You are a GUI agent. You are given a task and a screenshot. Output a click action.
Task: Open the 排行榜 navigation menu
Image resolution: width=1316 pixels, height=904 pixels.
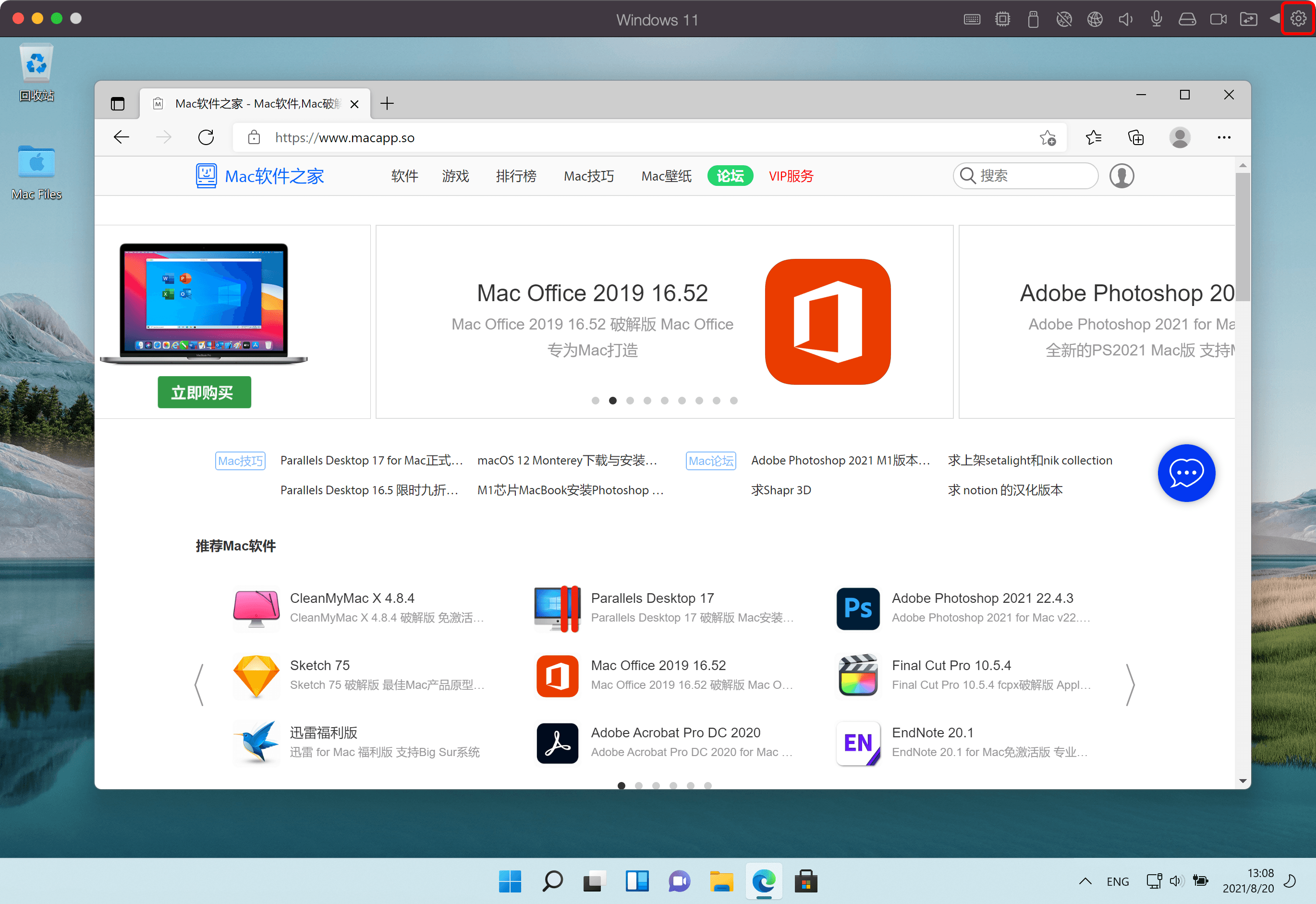tap(516, 176)
